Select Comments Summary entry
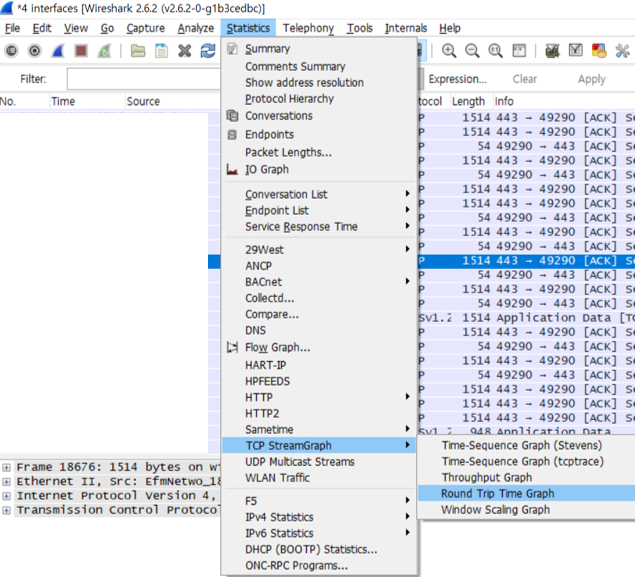The image size is (636, 577). coord(295,66)
